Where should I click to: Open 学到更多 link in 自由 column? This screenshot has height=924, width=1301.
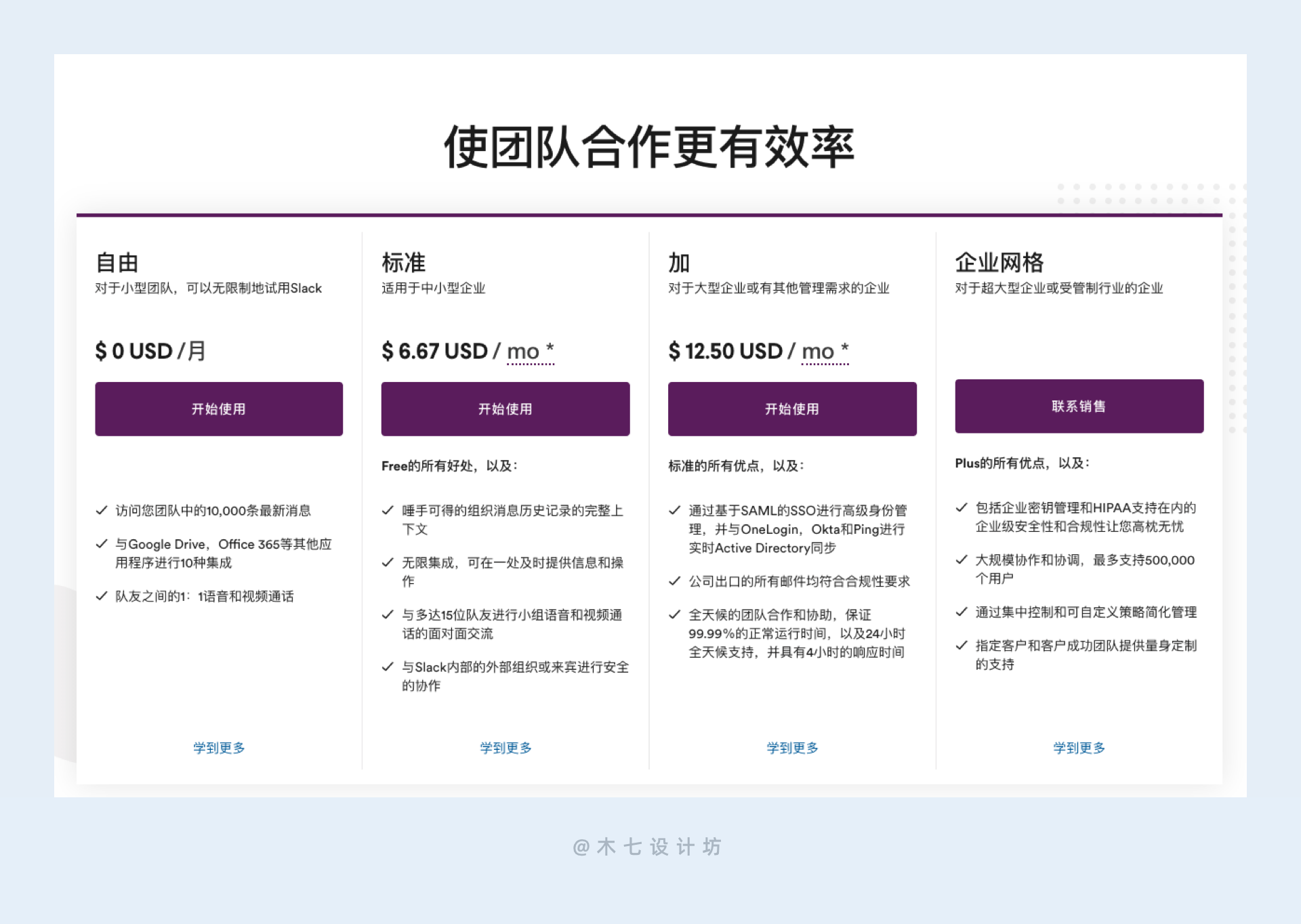(218, 747)
